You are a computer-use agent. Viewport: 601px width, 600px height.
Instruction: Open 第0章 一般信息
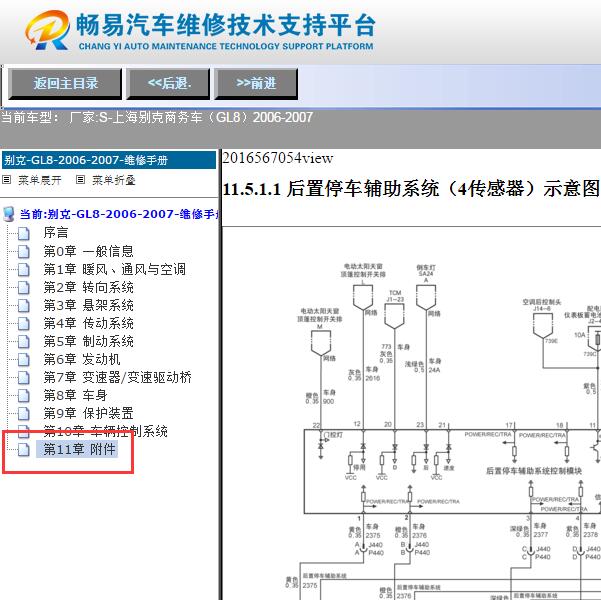click(x=89, y=251)
